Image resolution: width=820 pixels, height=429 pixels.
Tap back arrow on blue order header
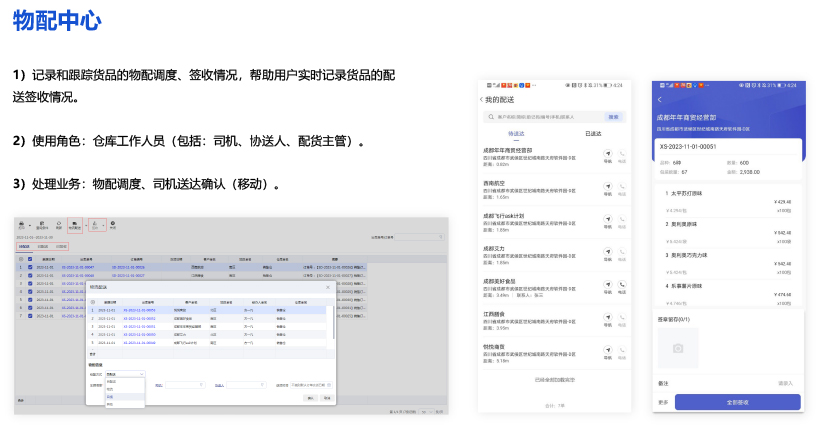(660, 99)
